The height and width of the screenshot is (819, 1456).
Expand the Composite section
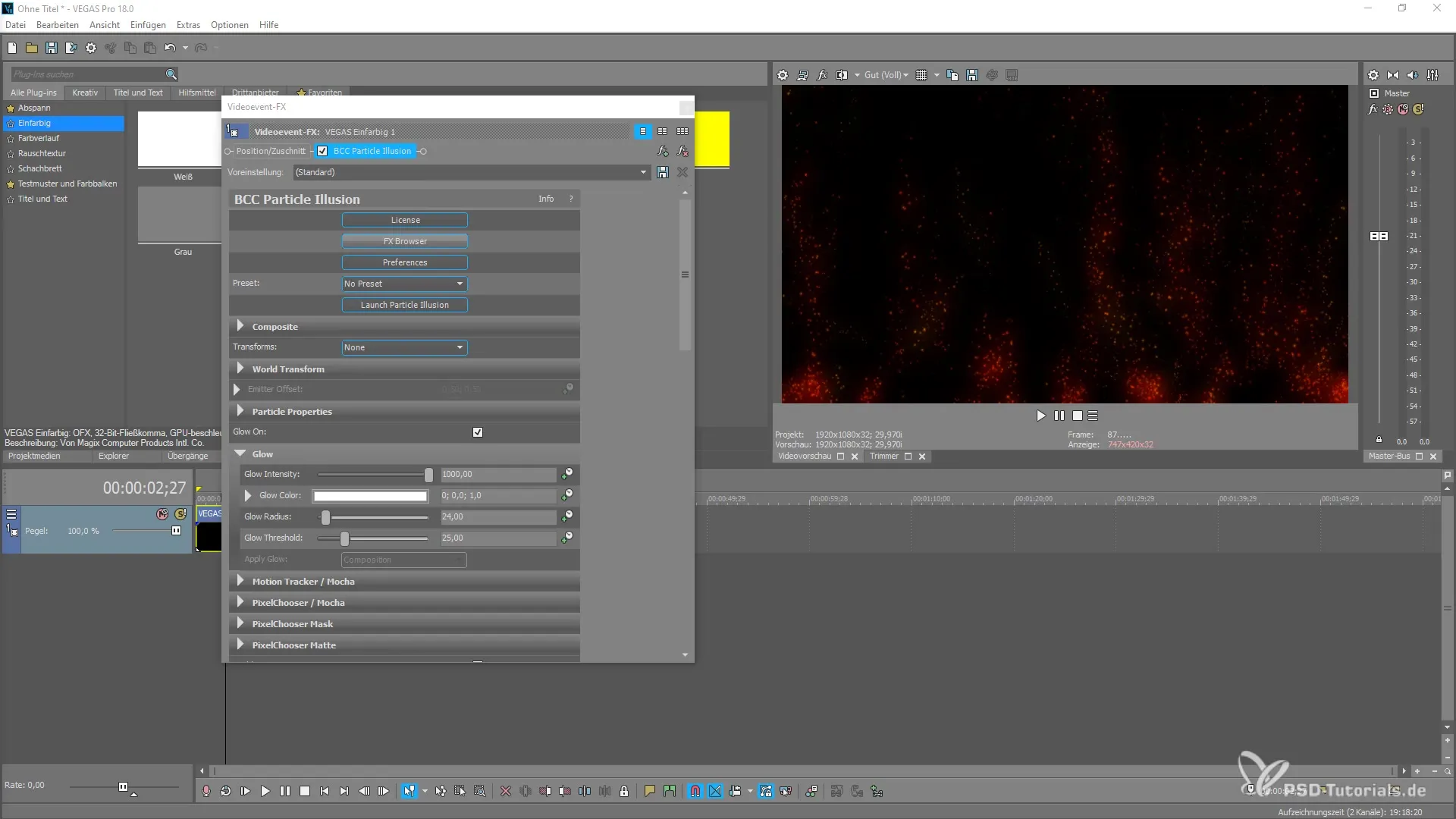pos(240,326)
